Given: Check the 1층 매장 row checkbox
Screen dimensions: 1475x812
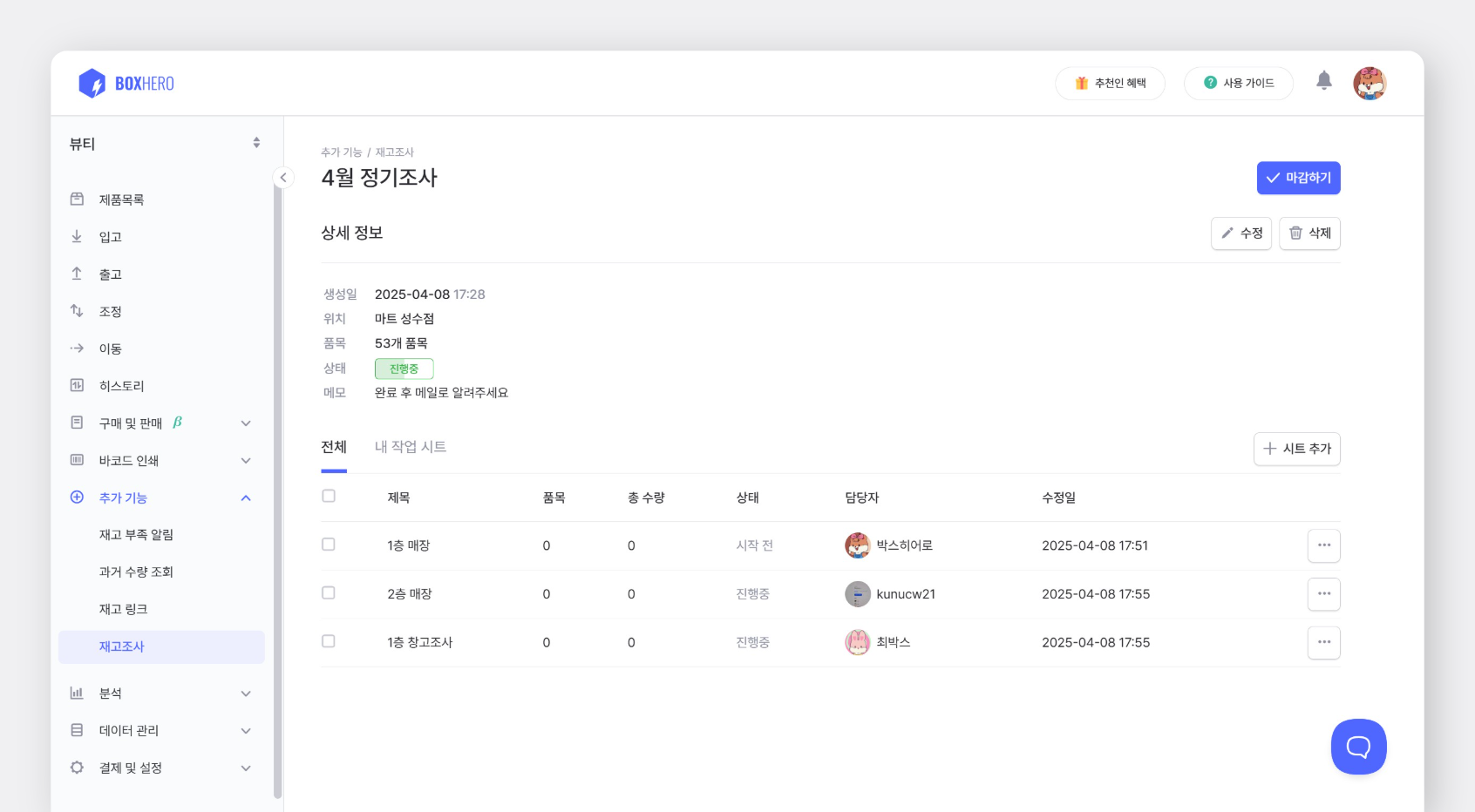Looking at the screenshot, I should 329,545.
